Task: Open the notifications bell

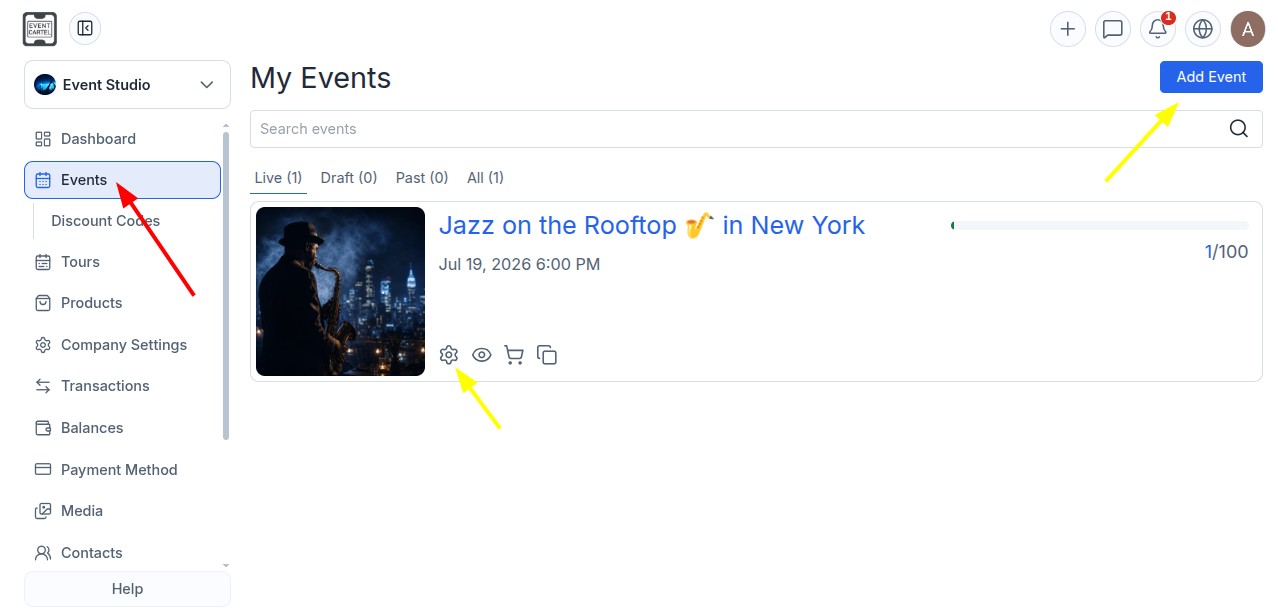Action: 1158,29
